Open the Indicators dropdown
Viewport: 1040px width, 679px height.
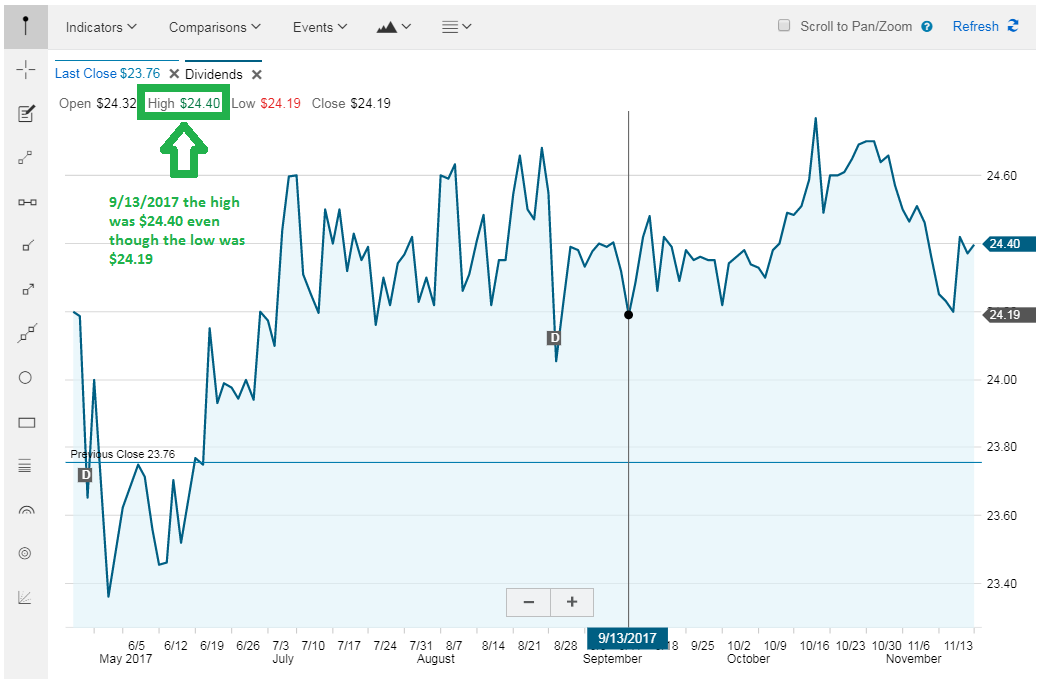click(101, 27)
